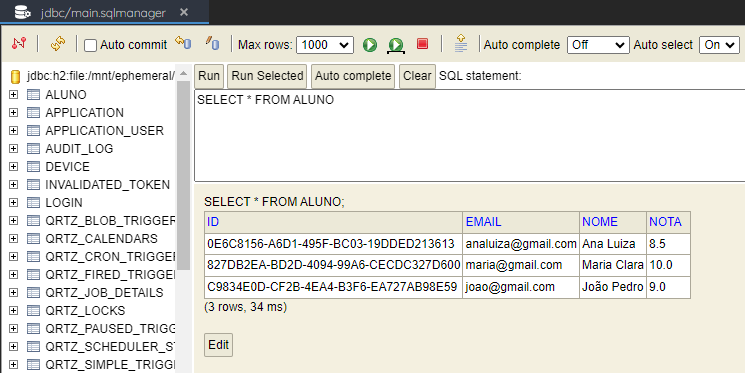Open the Auto complete Off dropdown
The height and width of the screenshot is (373, 745).
point(598,45)
